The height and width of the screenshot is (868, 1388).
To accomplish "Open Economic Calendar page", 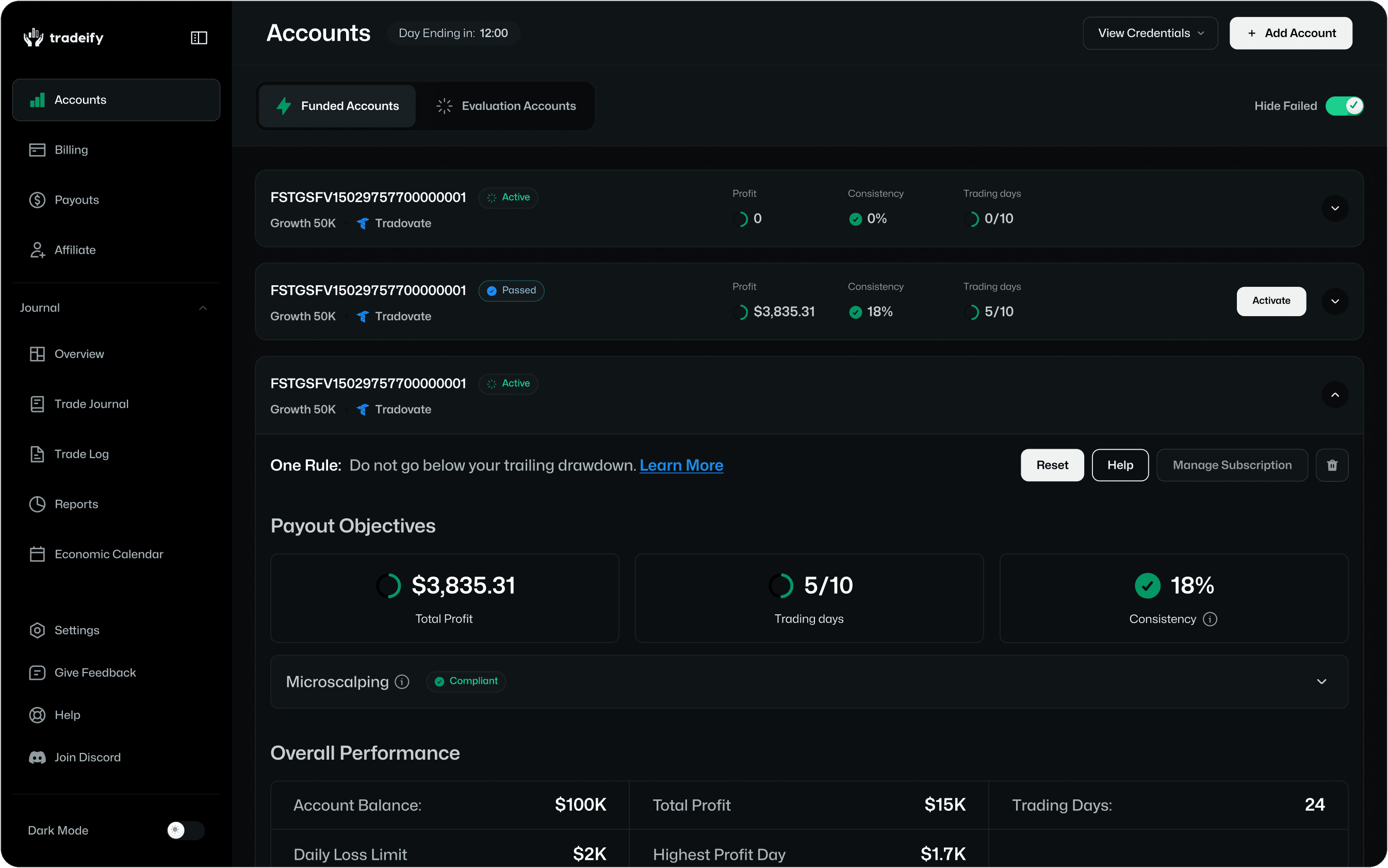I will (x=108, y=554).
